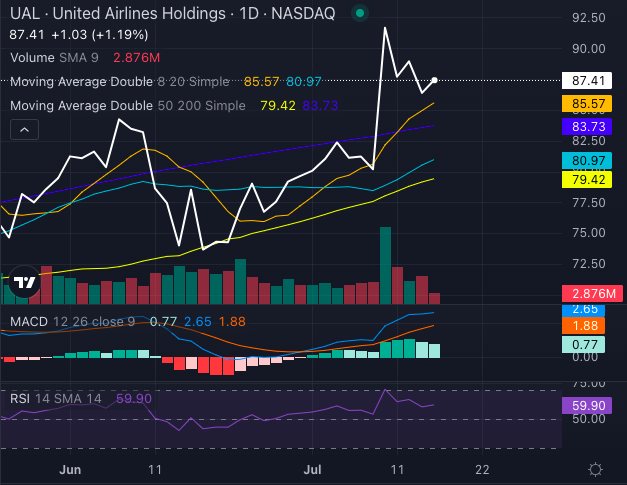
Task: Click the 90.00 price scale label
Action: [x=589, y=49]
